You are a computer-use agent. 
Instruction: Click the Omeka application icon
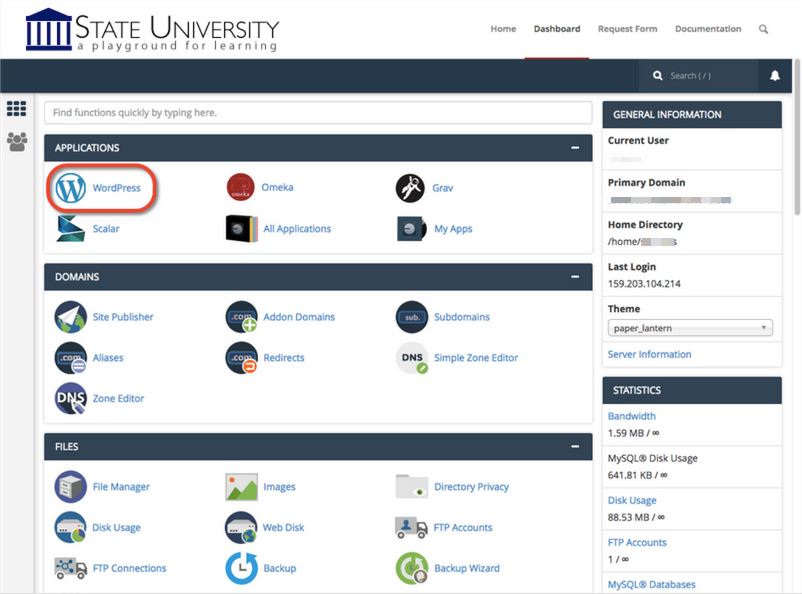coord(240,187)
